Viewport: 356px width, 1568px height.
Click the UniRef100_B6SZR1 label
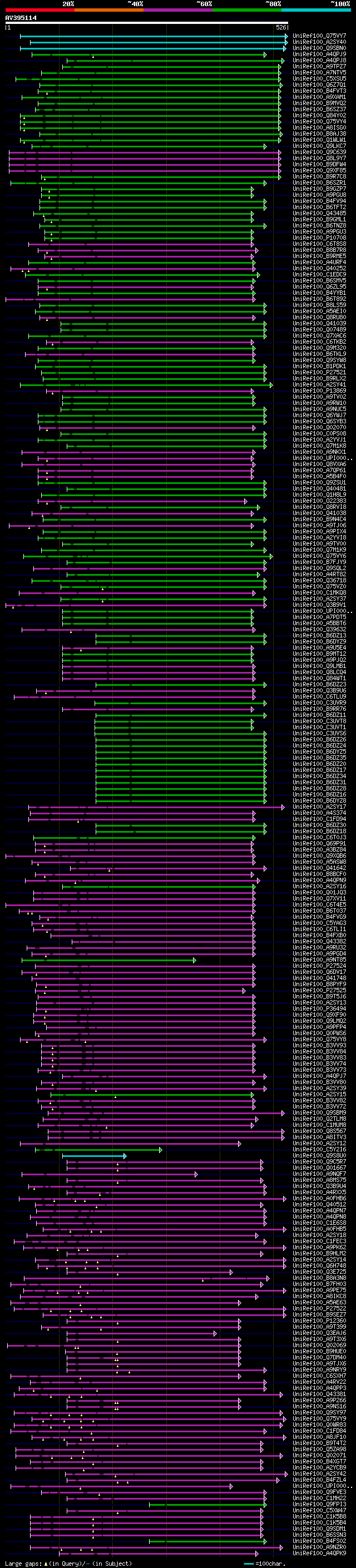[319, 182]
